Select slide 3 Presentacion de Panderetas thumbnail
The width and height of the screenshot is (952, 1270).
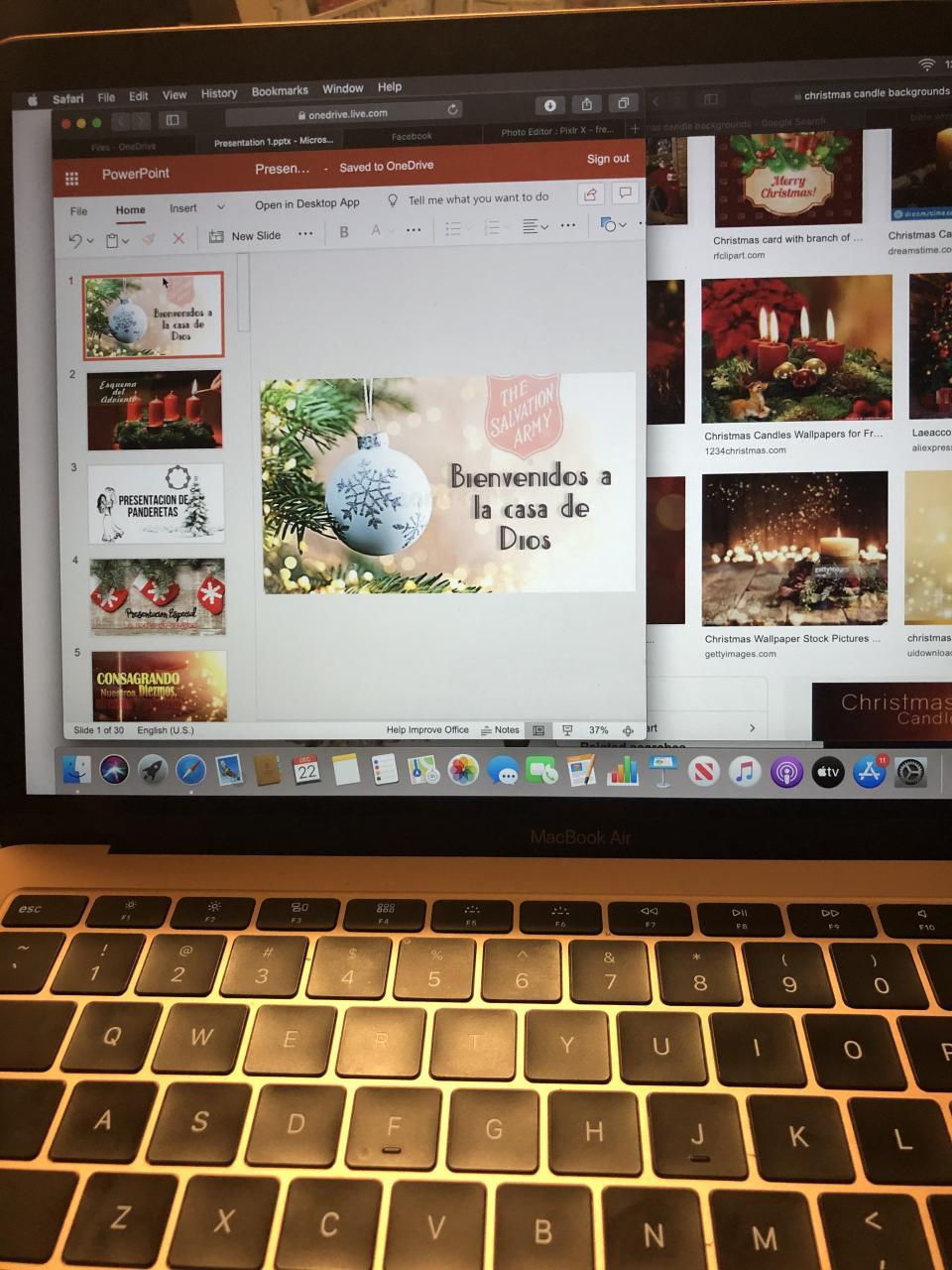pyautogui.click(x=156, y=504)
